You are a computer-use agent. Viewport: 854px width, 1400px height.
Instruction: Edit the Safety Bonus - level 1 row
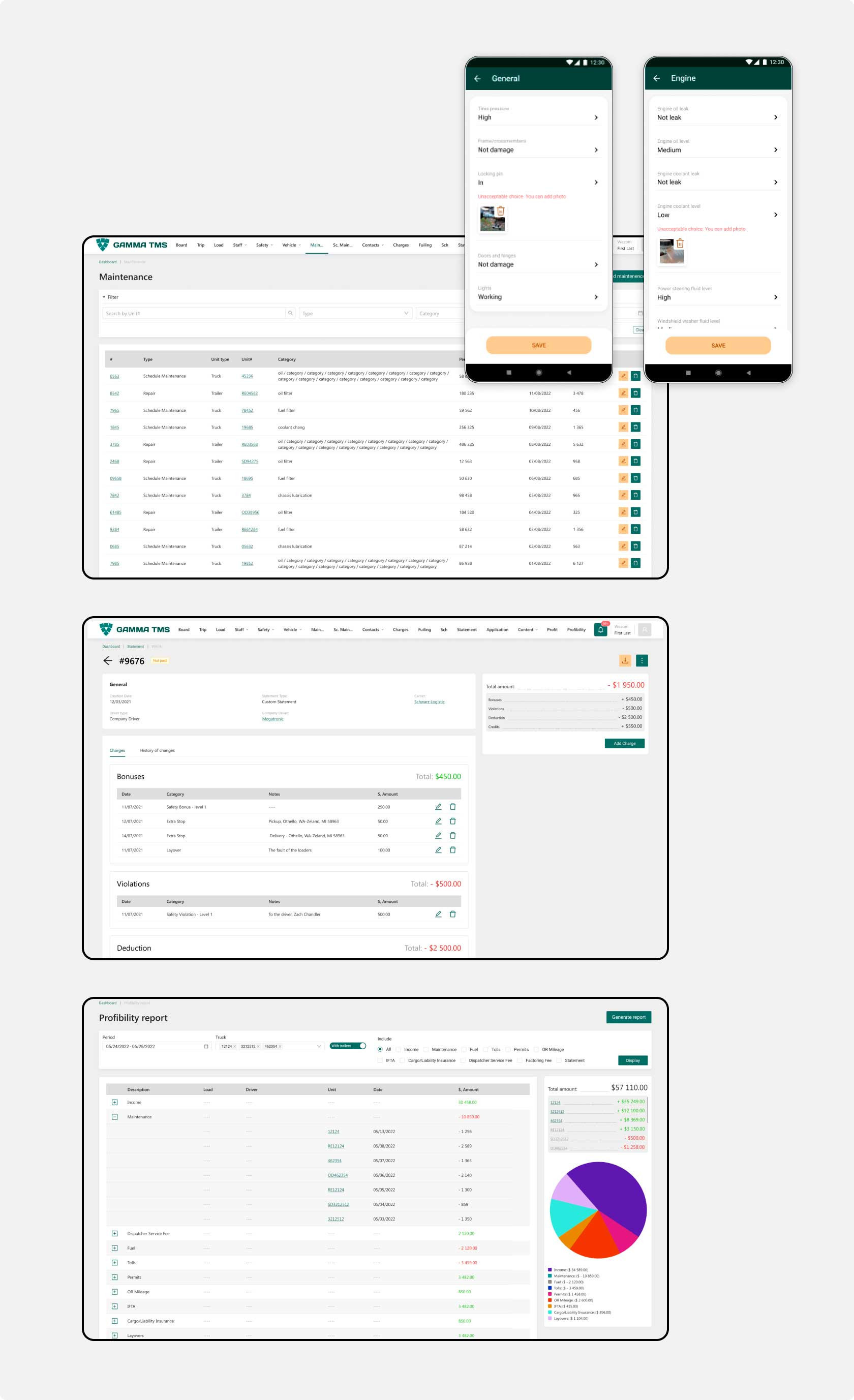click(x=438, y=807)
